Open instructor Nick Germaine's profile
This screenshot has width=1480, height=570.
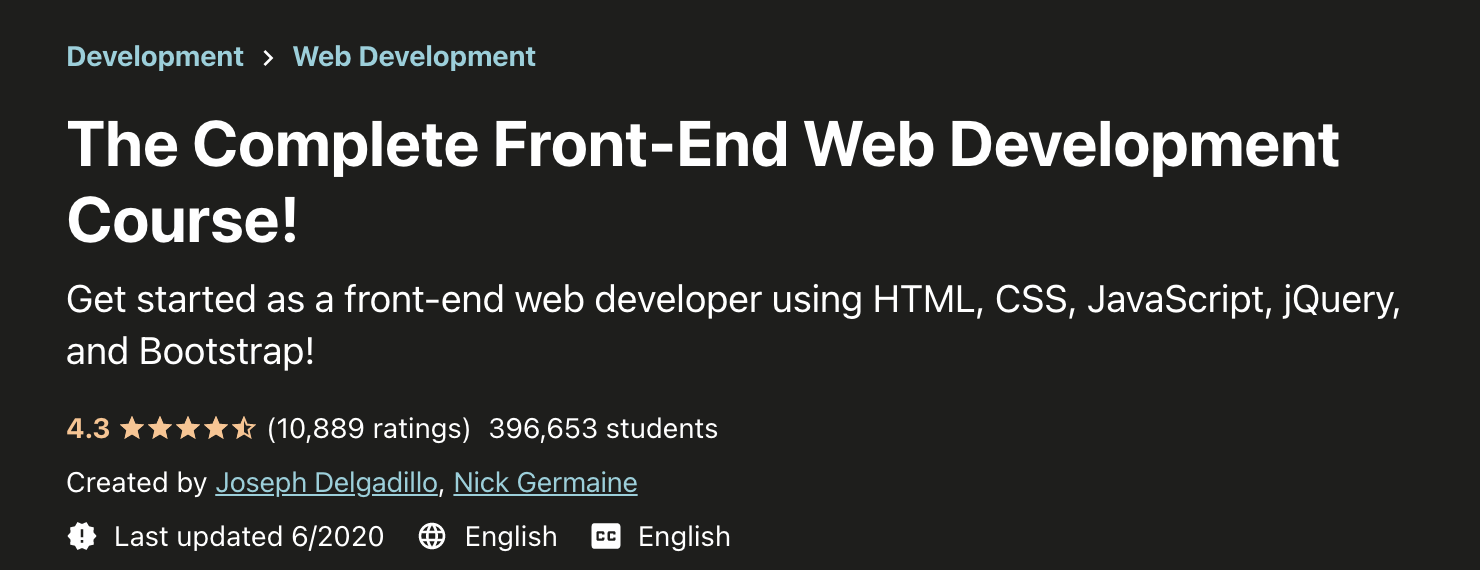pos(545,483)
